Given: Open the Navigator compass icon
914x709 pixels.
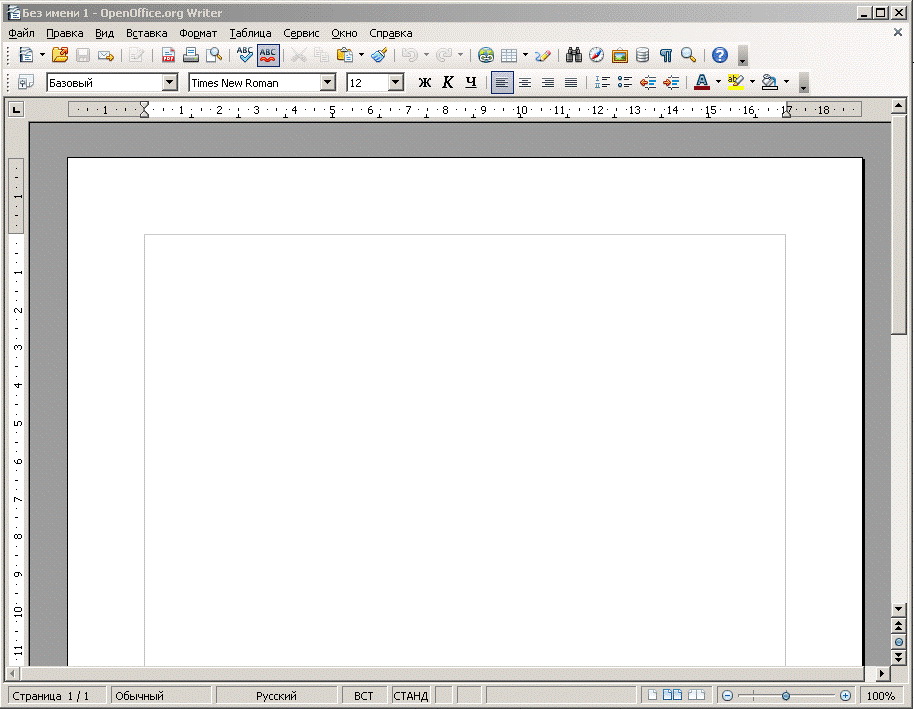Looking at the screenshot, I should click(596, 55).
